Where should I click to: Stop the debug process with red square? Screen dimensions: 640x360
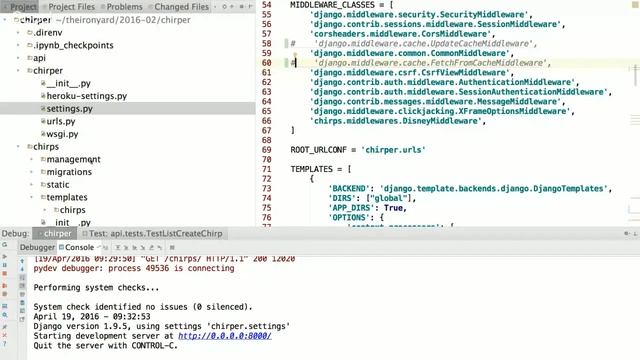(x=4, y=273)
